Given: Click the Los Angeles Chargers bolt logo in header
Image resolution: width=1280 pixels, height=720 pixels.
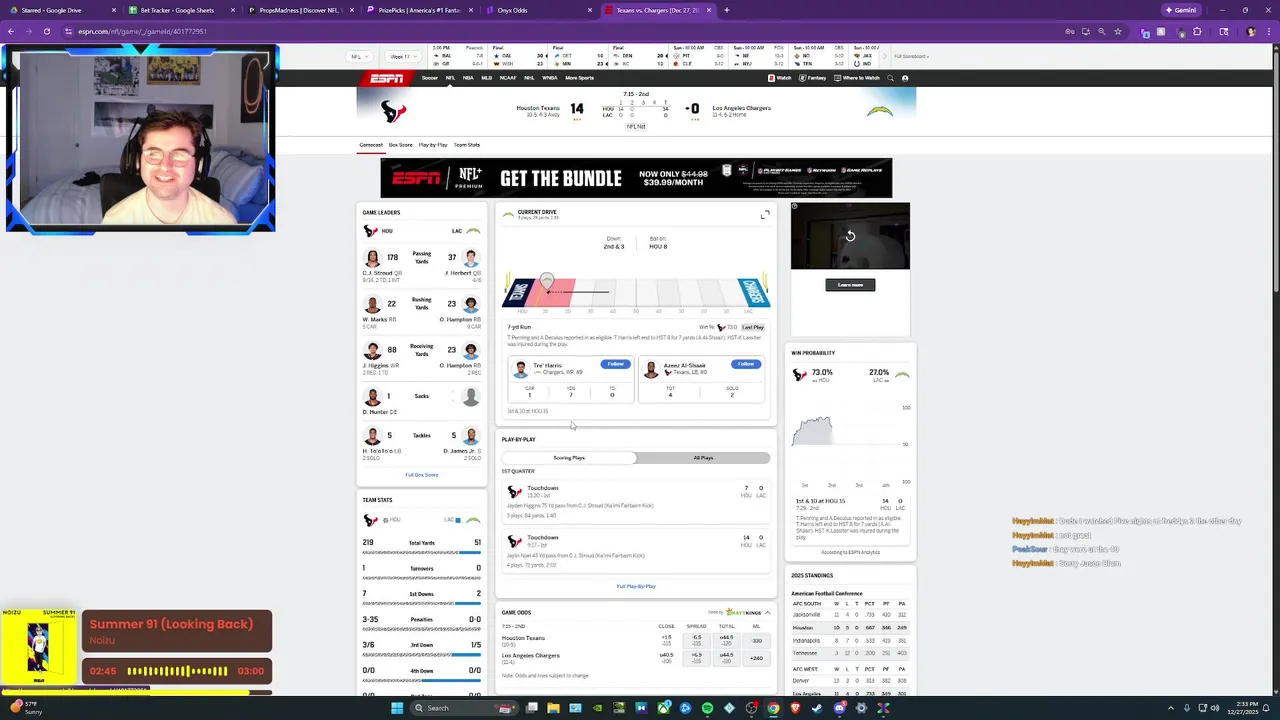Looking at the screenshot, I should click(x=880, y=111).
